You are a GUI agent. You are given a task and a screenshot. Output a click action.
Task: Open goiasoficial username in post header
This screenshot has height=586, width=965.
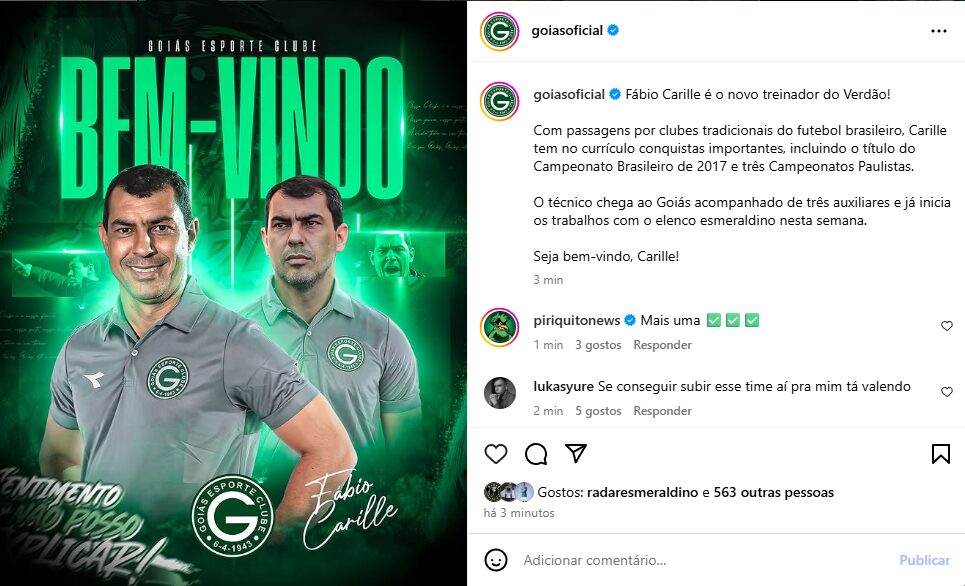pos(567,31)
